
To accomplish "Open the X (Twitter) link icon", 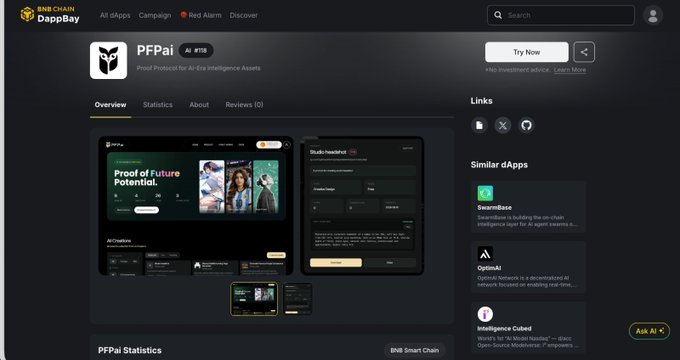I will click(x=503, y=125).
